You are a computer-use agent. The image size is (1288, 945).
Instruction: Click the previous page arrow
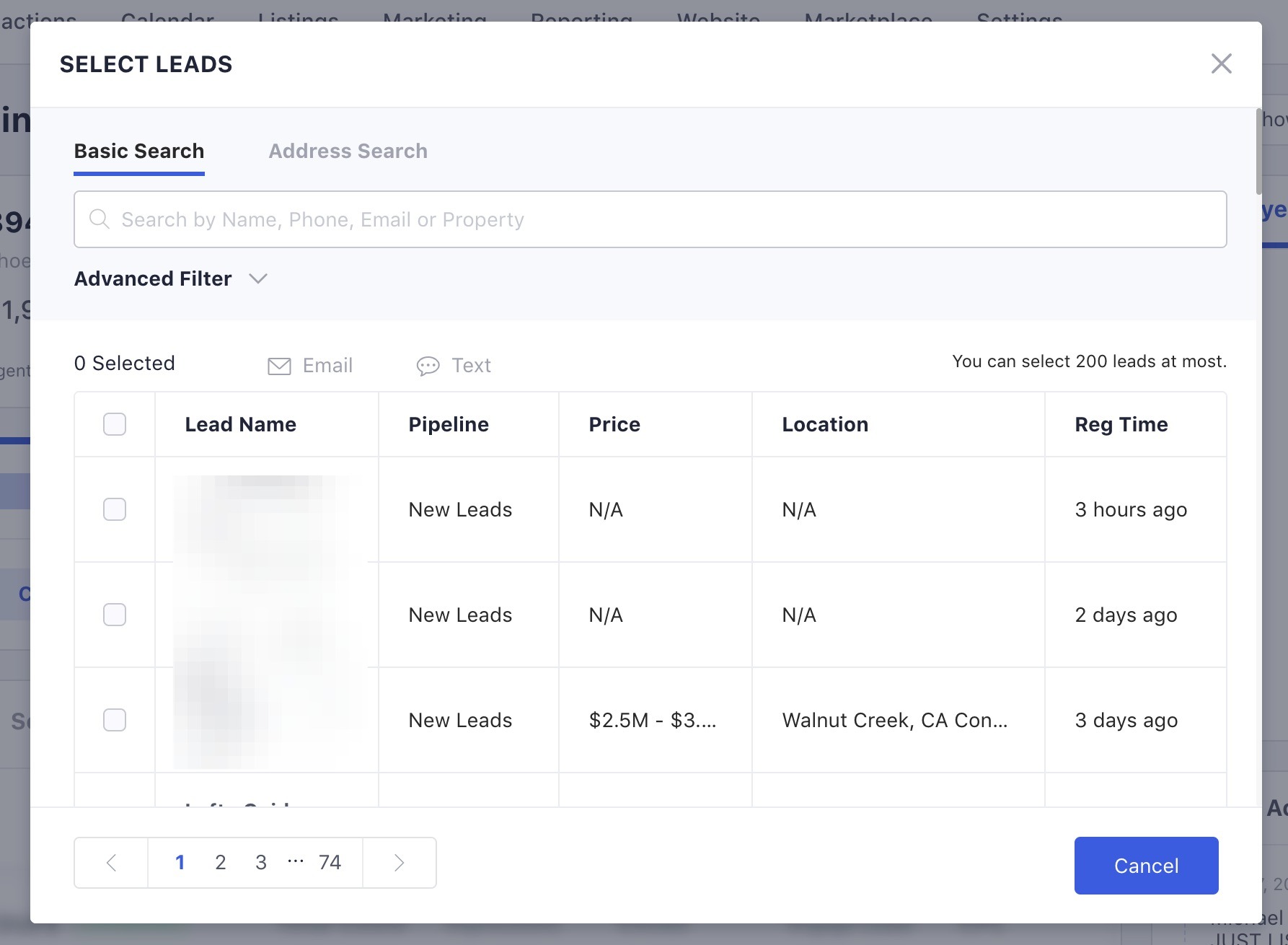[x=110, y=862]
